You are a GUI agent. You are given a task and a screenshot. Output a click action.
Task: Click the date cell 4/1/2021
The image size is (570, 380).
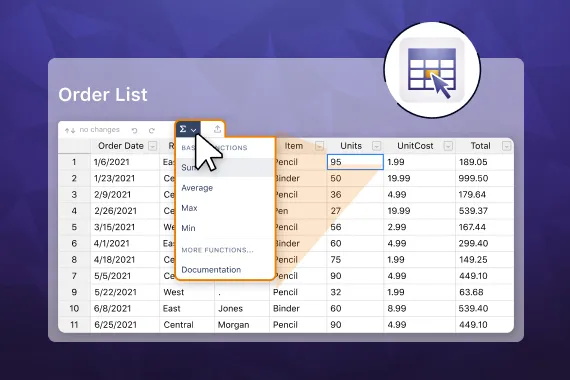125,243
